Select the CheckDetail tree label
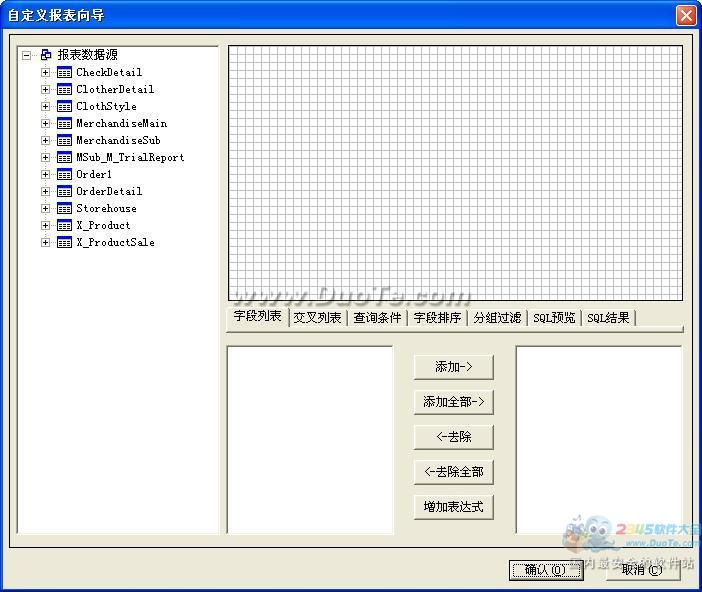 109,72
